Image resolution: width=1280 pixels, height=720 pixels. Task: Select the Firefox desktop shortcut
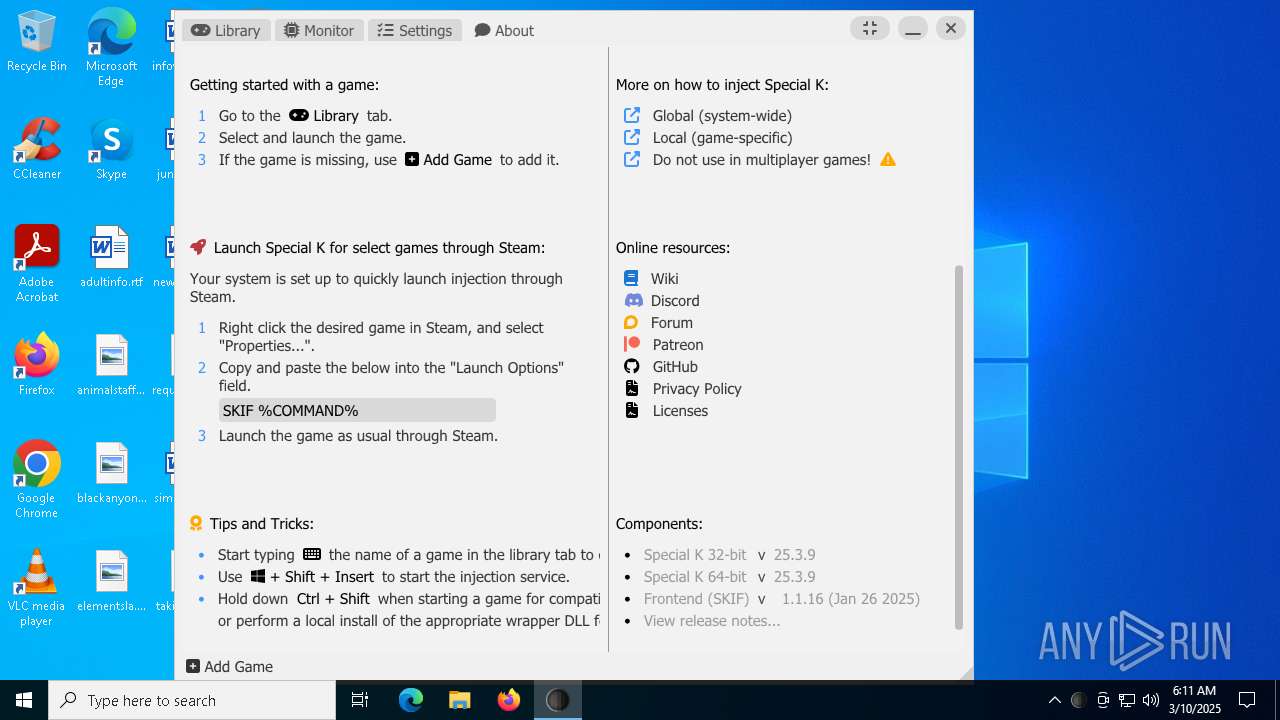click(37, 365)
